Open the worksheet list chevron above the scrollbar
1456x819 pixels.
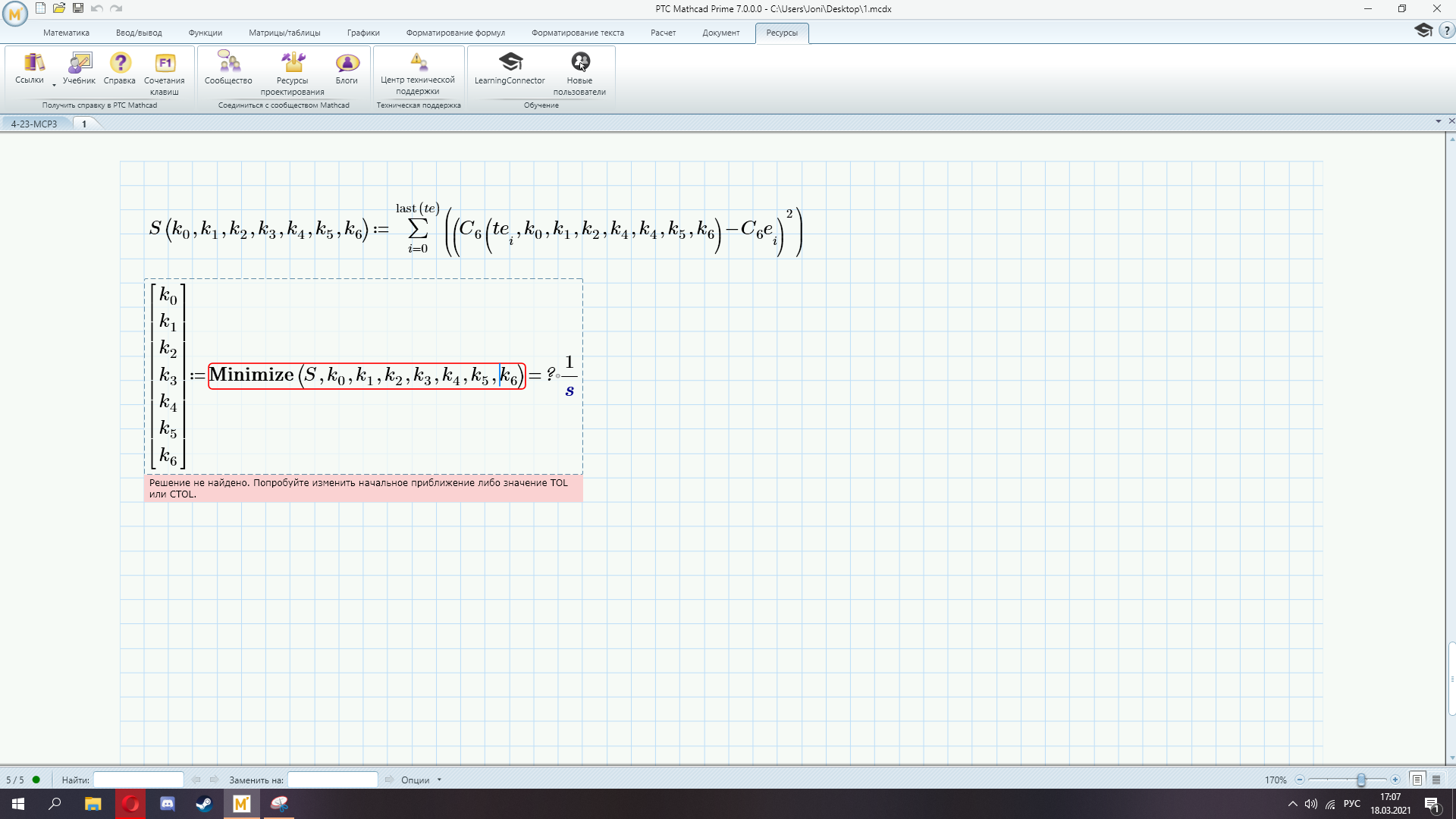tap(1438, 121)
